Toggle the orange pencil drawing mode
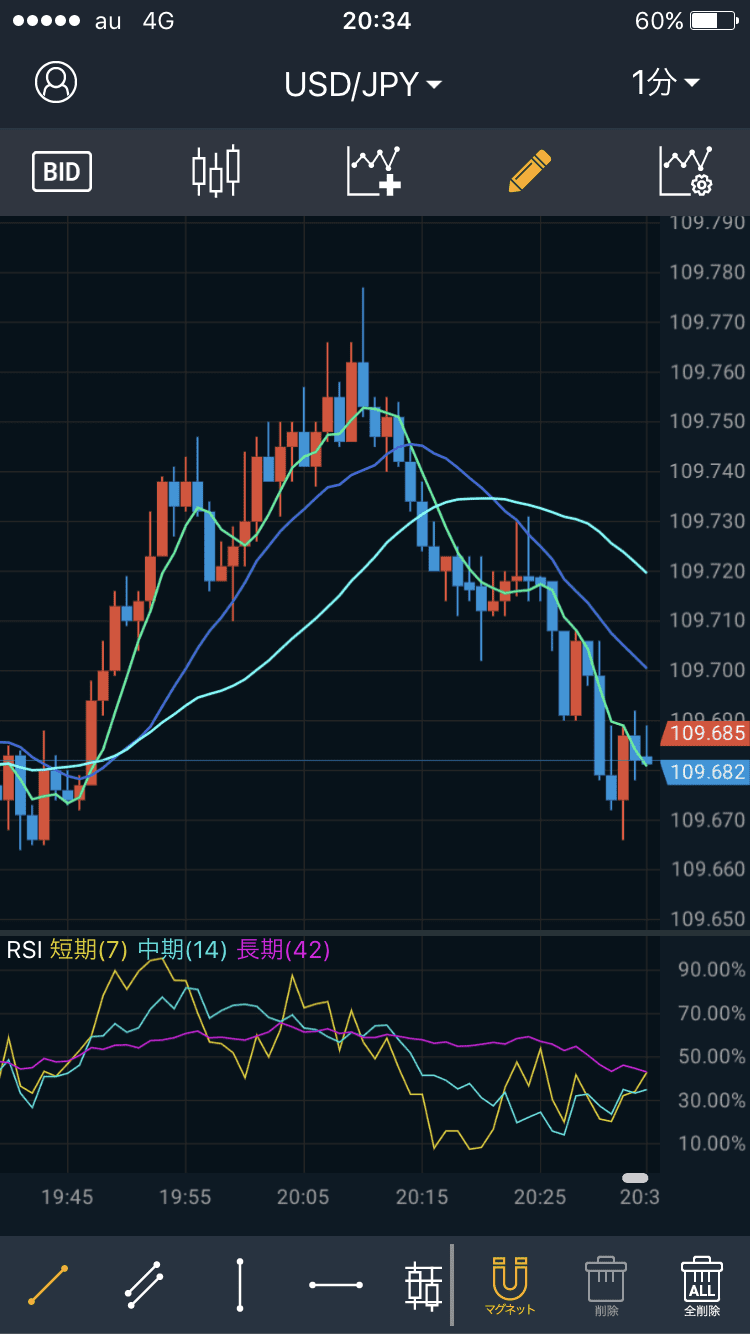Viewport: 750px width, 1334px height. pos(529,171)
